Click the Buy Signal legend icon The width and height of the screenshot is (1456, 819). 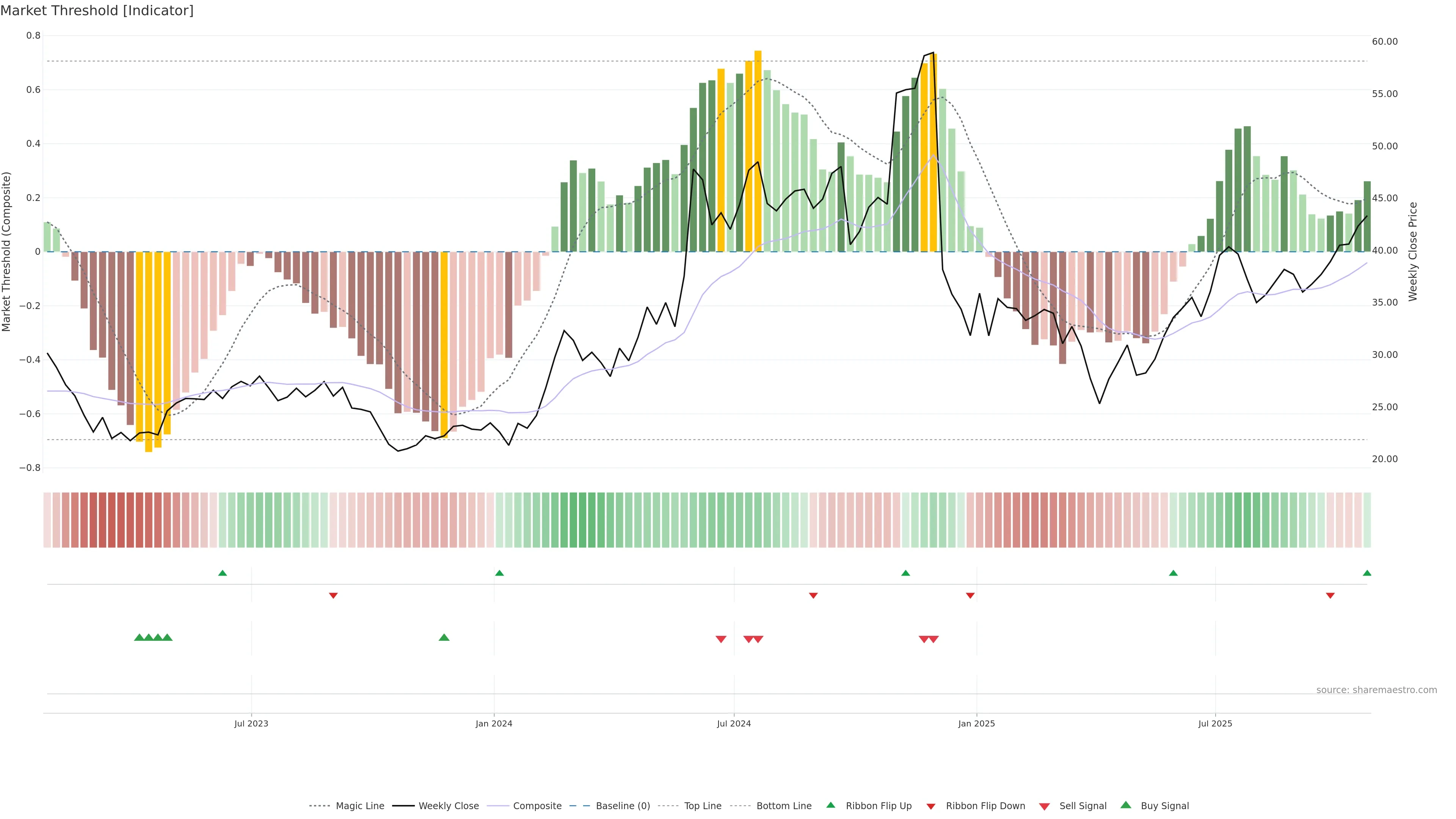[x=1126, y=805]
